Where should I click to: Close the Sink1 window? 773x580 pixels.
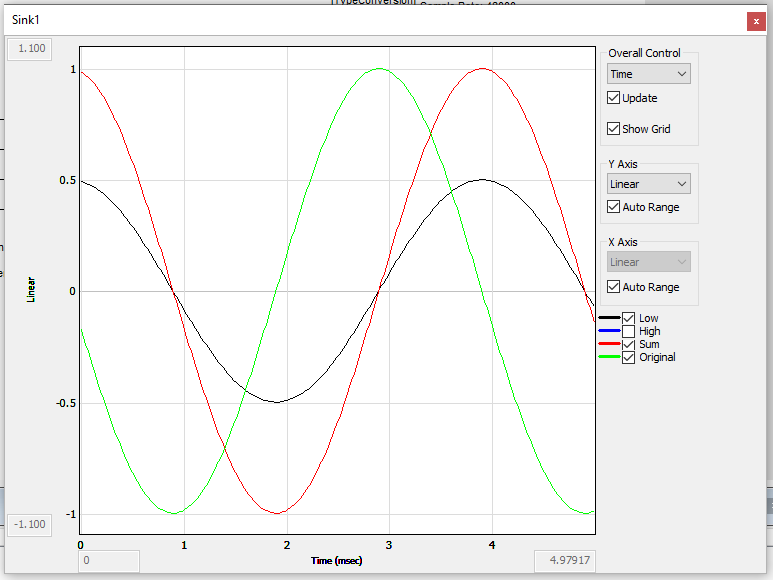[x=755, y=20]
